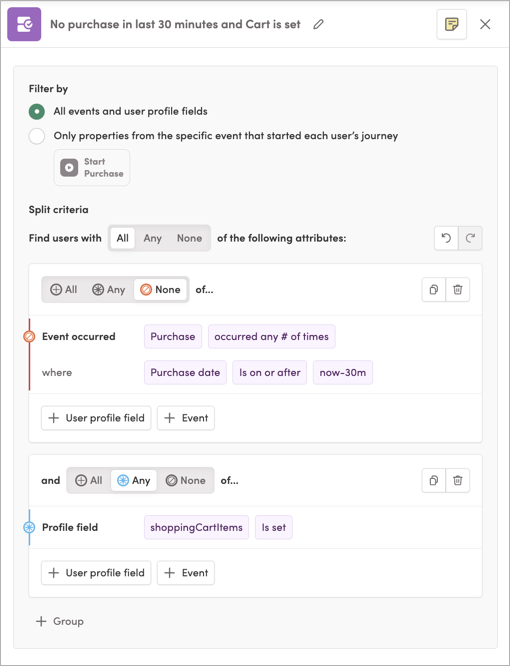The width and height of the screenshot is (510, 666).
Task: Choose Any in Find users with selector
Action: 152,238
